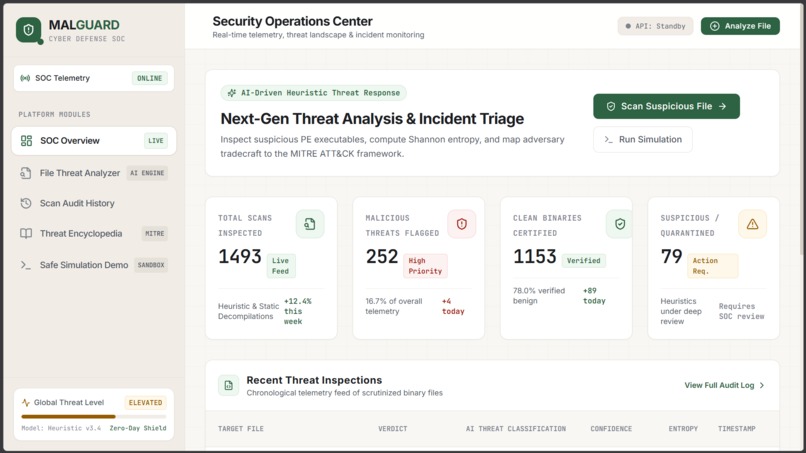
Task: Open View Full Audit Log link
Action: click(x=724, y=385)
